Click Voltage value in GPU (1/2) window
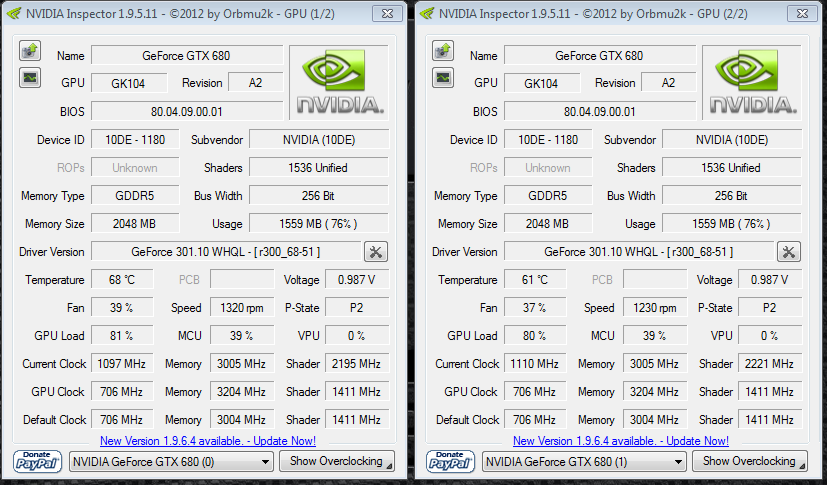 (357, 280)
